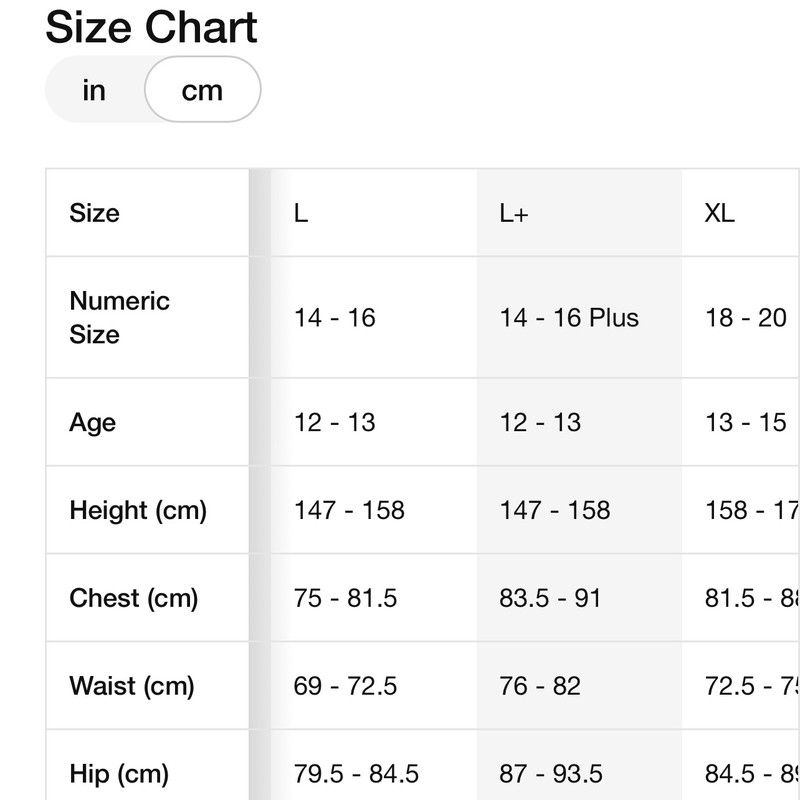The height and width of the screenshot is (800, 800).
Task: Click the 14 - 16 Plus cell
Action: (x=569, y=318)
